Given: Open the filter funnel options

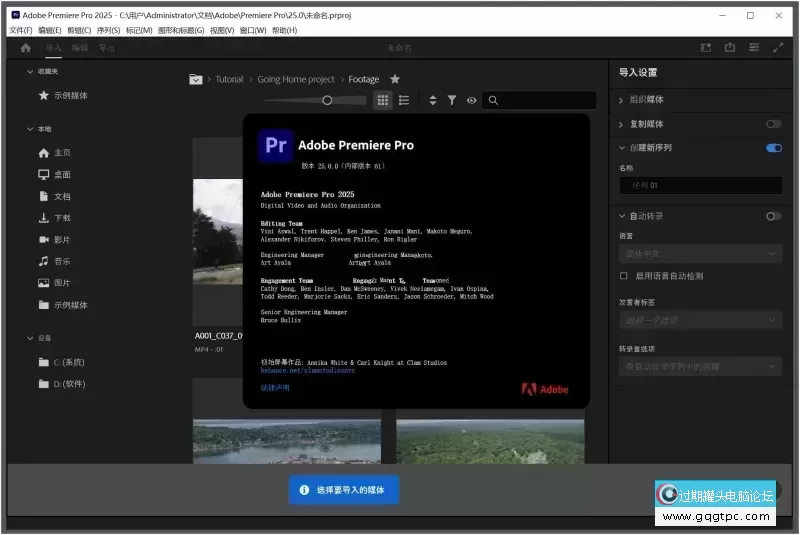Looking at the screenshot, I should click(x=452, y=100).
